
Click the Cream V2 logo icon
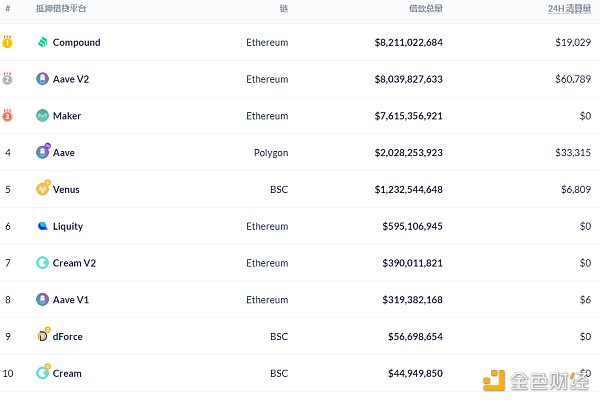pos(42,263)
